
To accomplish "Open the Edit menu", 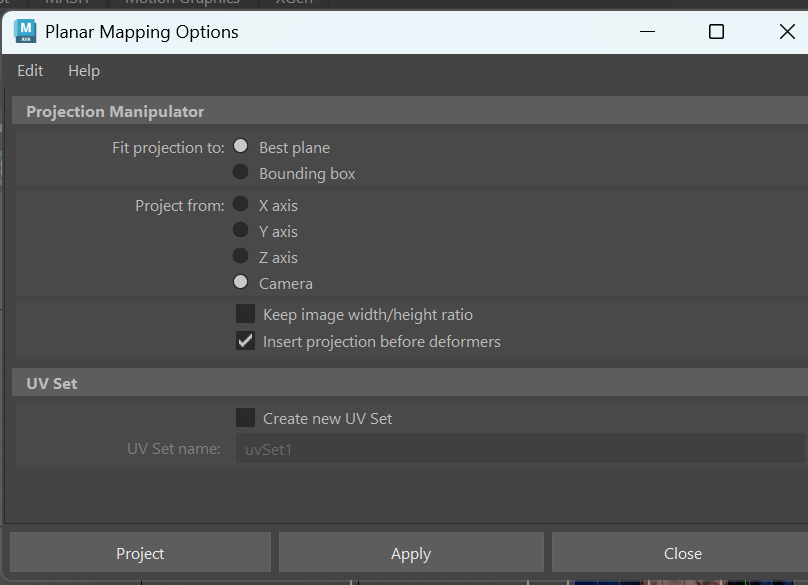I will 30,71.
